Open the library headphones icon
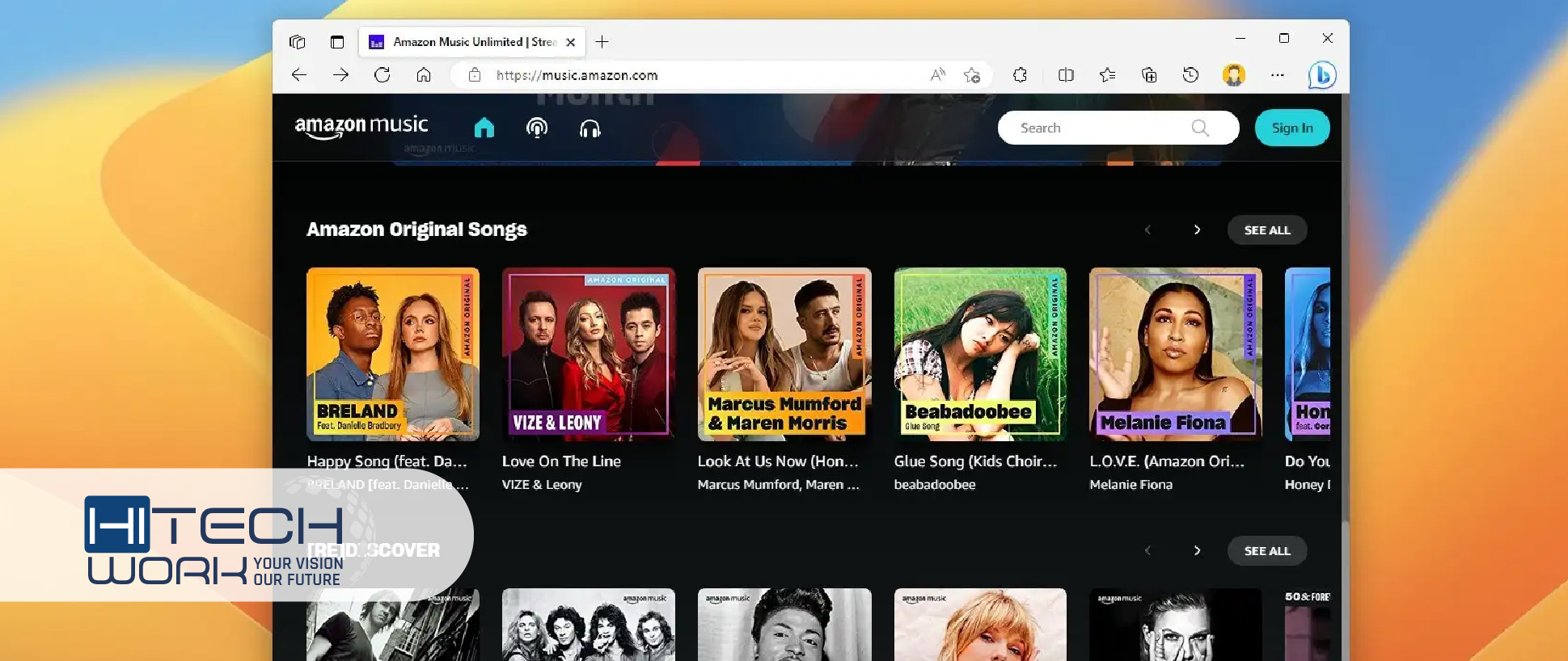This screenshot has height=661, width=1568. 590,128
